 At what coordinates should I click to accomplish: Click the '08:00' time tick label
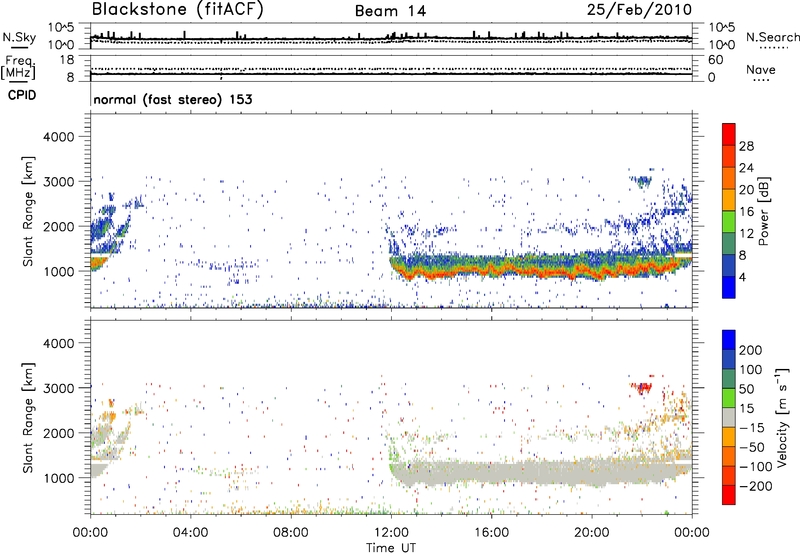(291, 533)
